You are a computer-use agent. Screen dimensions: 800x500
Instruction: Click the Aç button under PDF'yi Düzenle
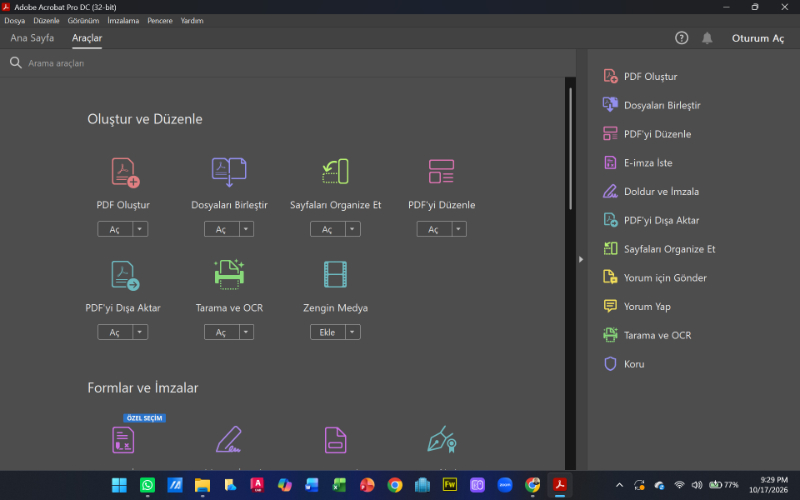point(434,229)
